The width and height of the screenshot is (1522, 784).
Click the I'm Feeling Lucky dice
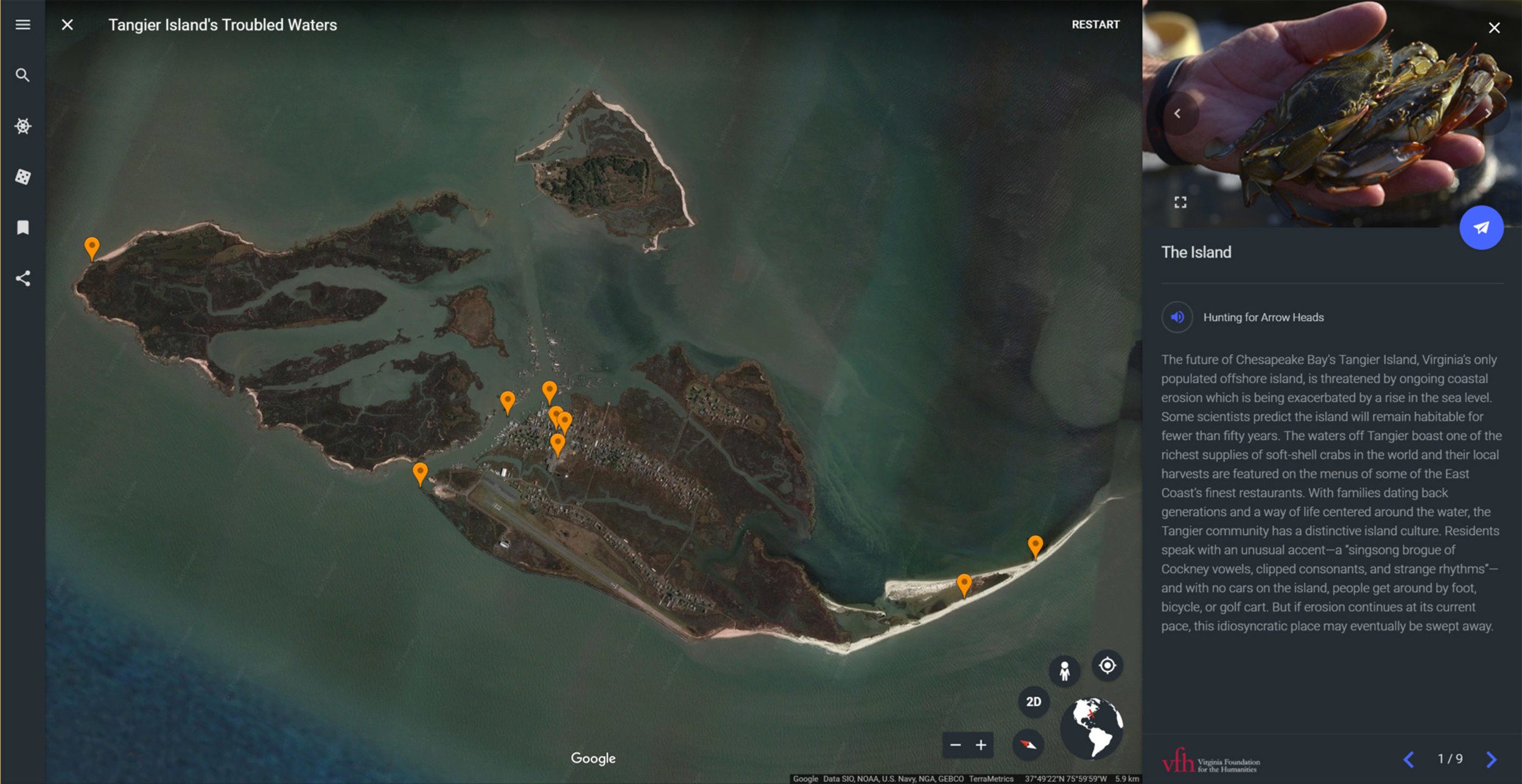[23, 177]
